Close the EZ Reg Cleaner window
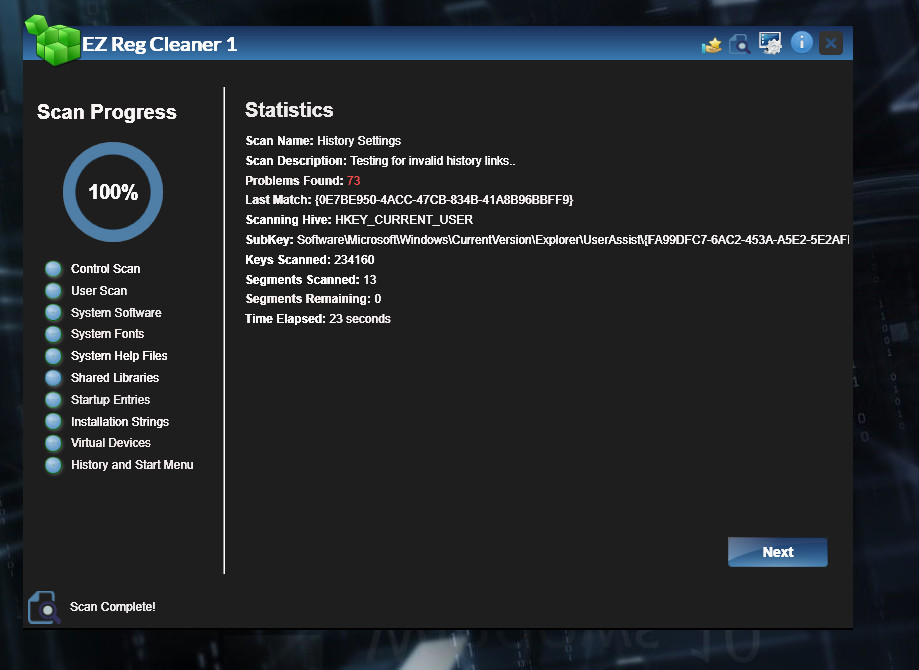The image size is (919, 670). [x=830, y=43]
